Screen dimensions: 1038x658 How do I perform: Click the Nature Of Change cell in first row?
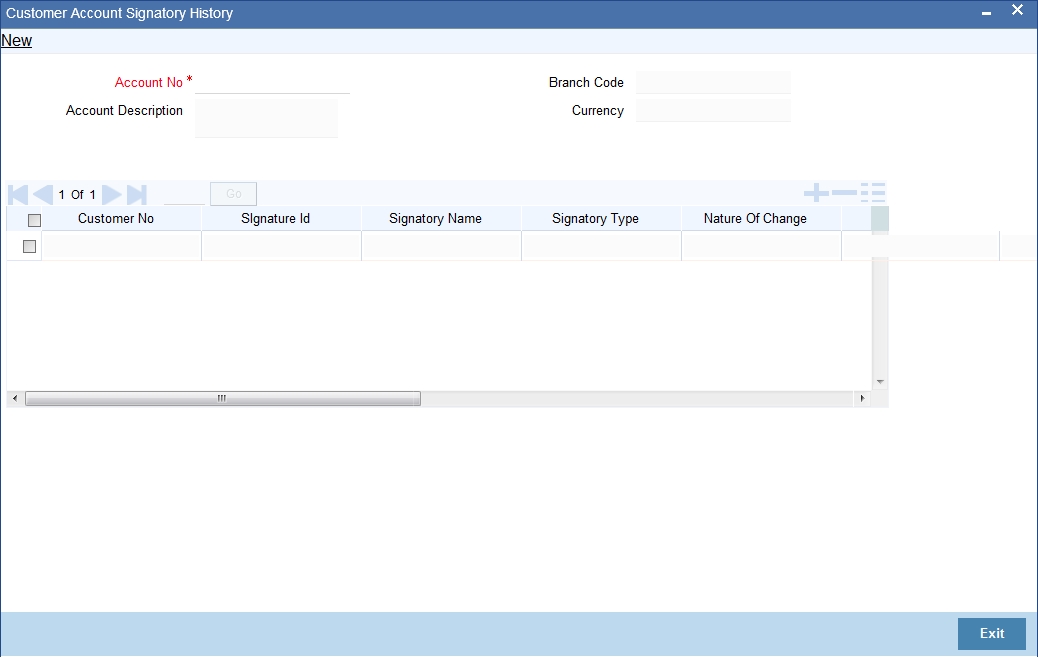pyautogui.click(x=761, y=246)
